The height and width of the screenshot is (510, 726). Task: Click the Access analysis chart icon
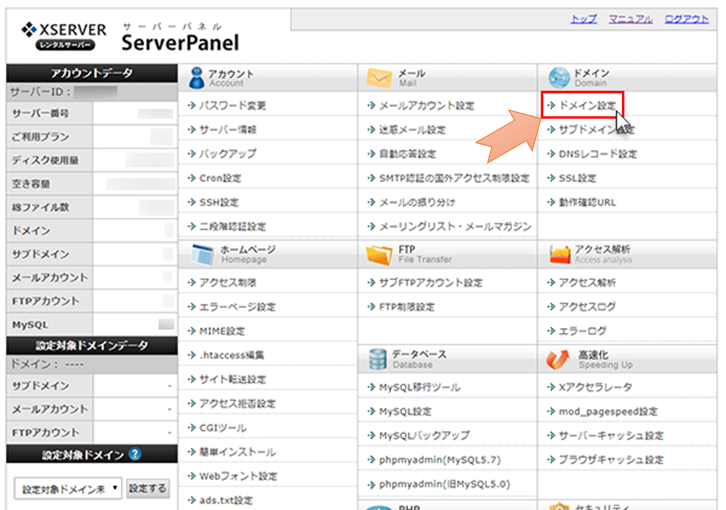[x=557, y=253]
